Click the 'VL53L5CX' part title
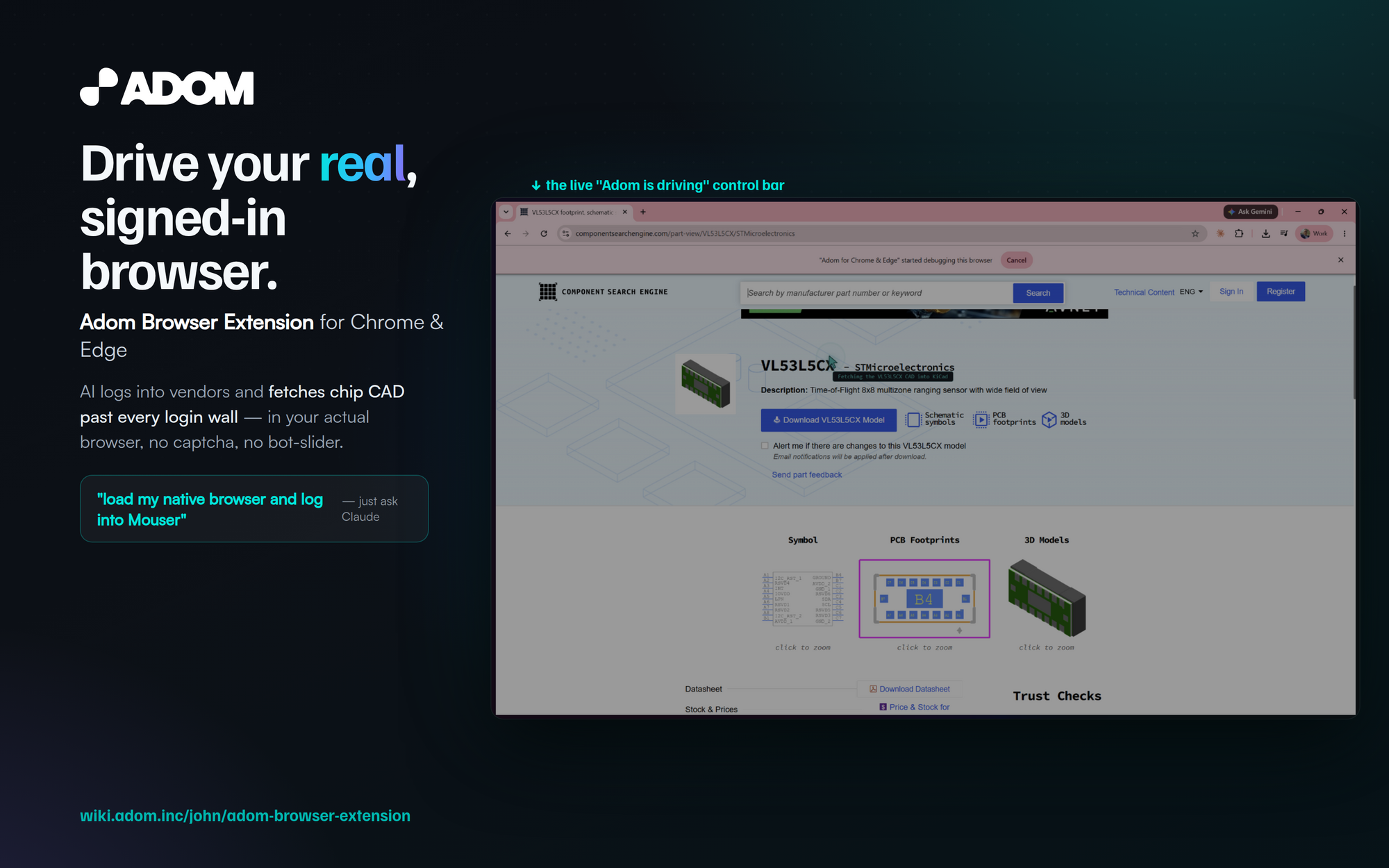The height and width of the screenshot is (868, 1389). [797, 365]
